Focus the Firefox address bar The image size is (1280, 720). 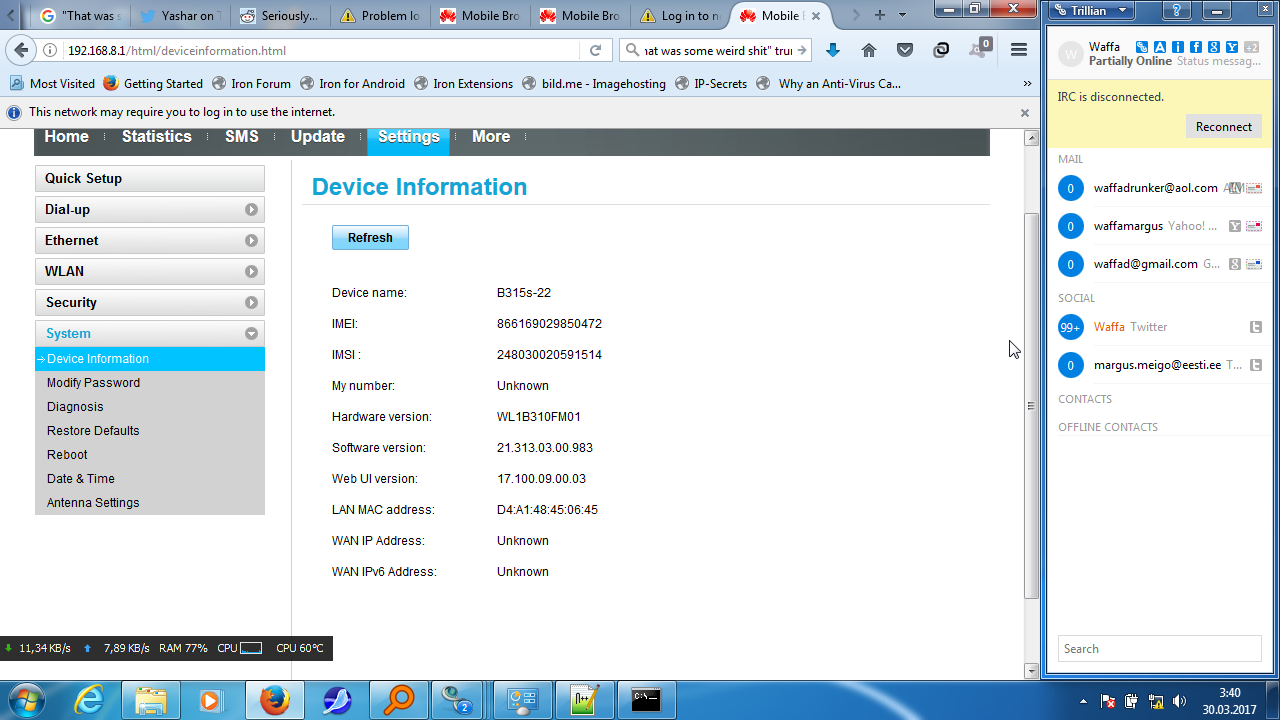coord(320,50)
